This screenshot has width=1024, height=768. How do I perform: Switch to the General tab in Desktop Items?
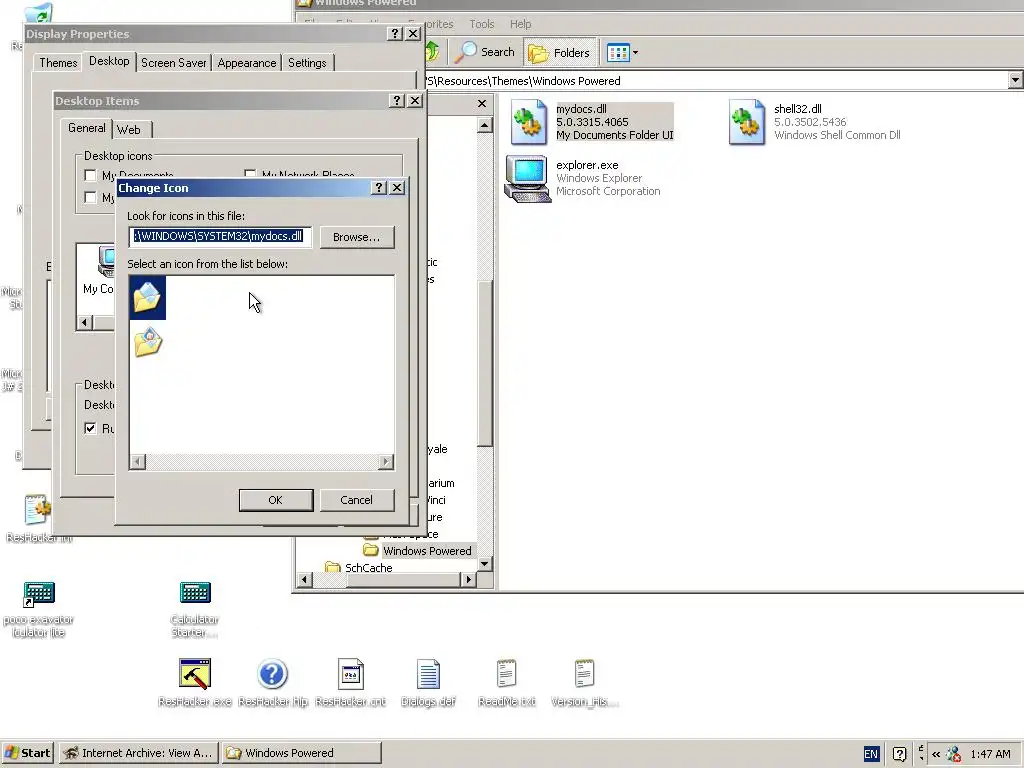(86, 128)
